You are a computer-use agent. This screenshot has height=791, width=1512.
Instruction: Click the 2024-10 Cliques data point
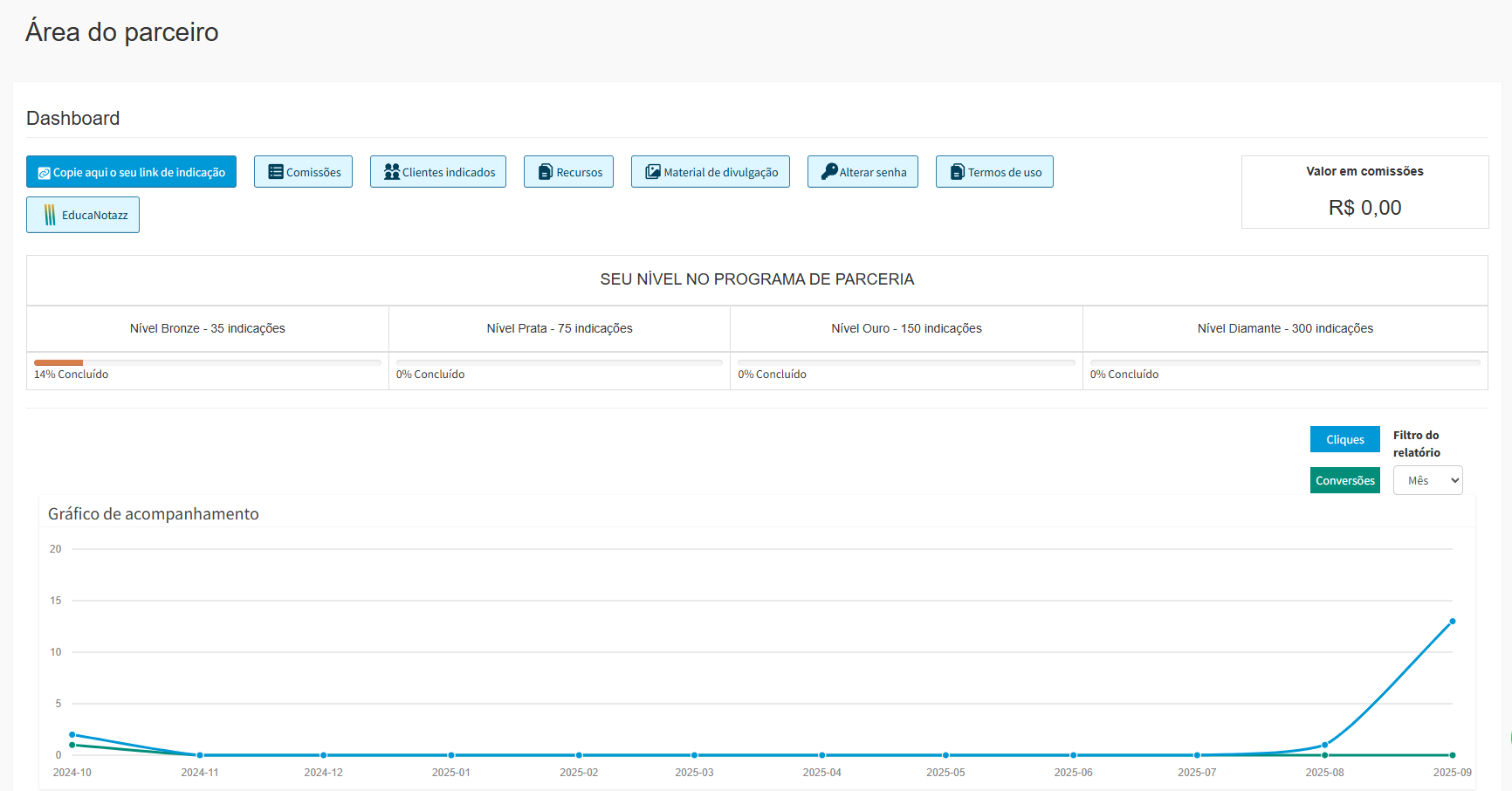tap(72, 735)
